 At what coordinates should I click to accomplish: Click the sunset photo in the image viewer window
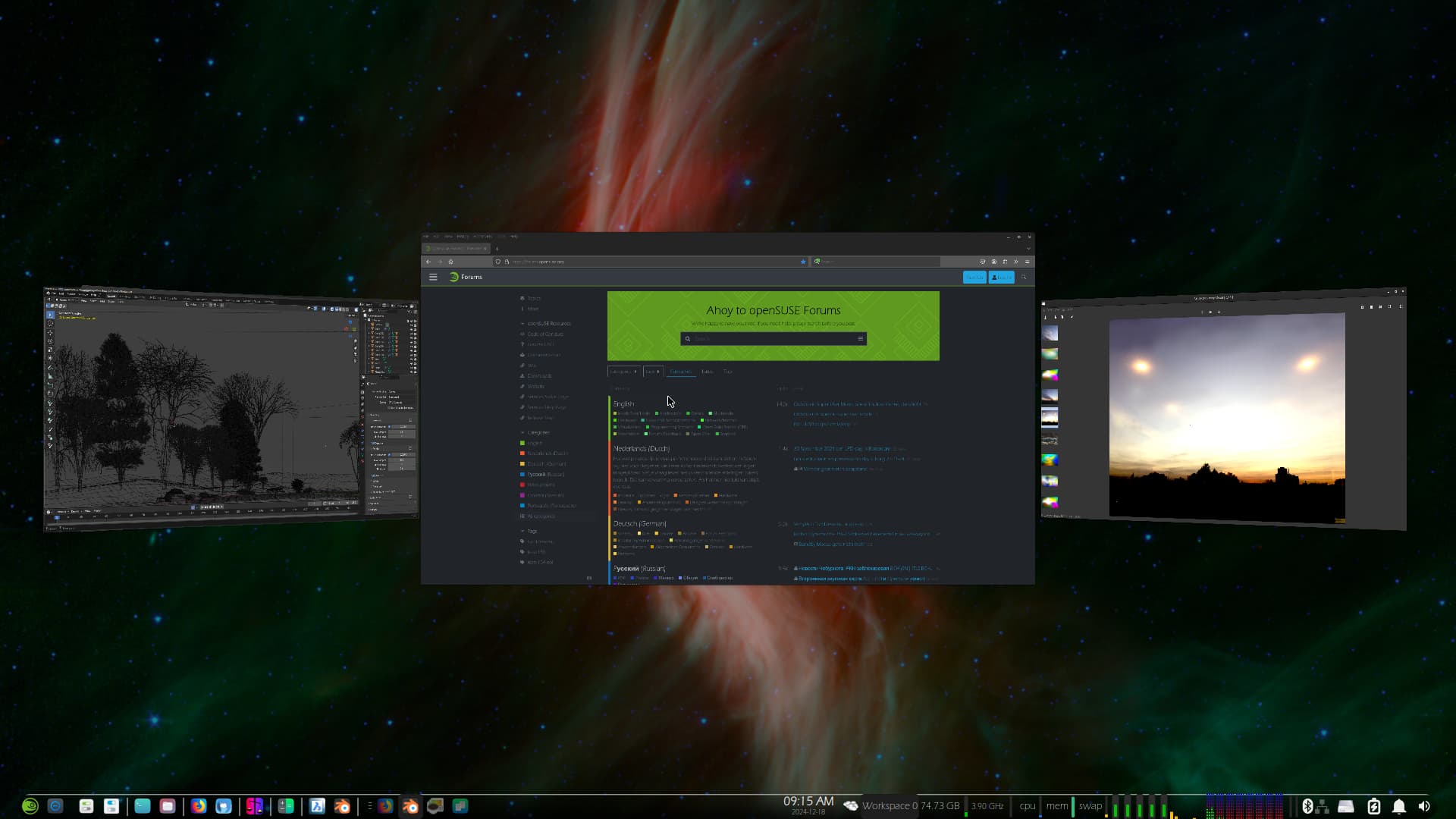point(1226,417)
